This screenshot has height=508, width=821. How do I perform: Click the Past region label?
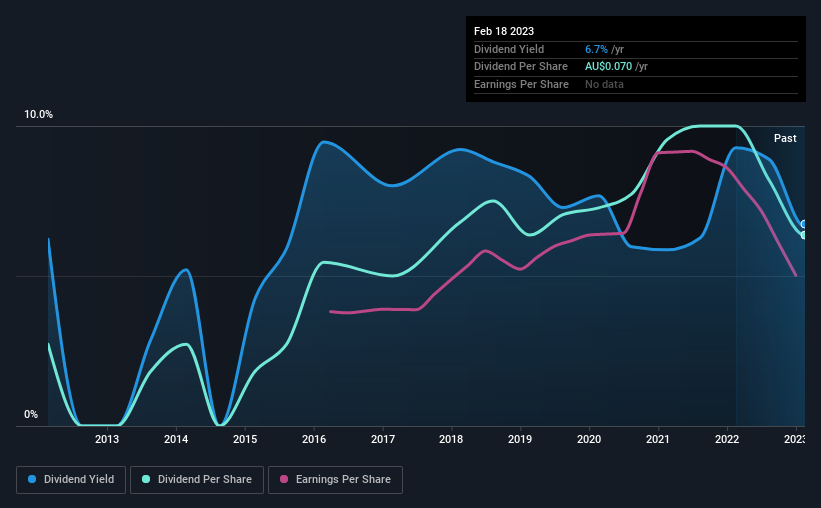[x=785, y=138]
